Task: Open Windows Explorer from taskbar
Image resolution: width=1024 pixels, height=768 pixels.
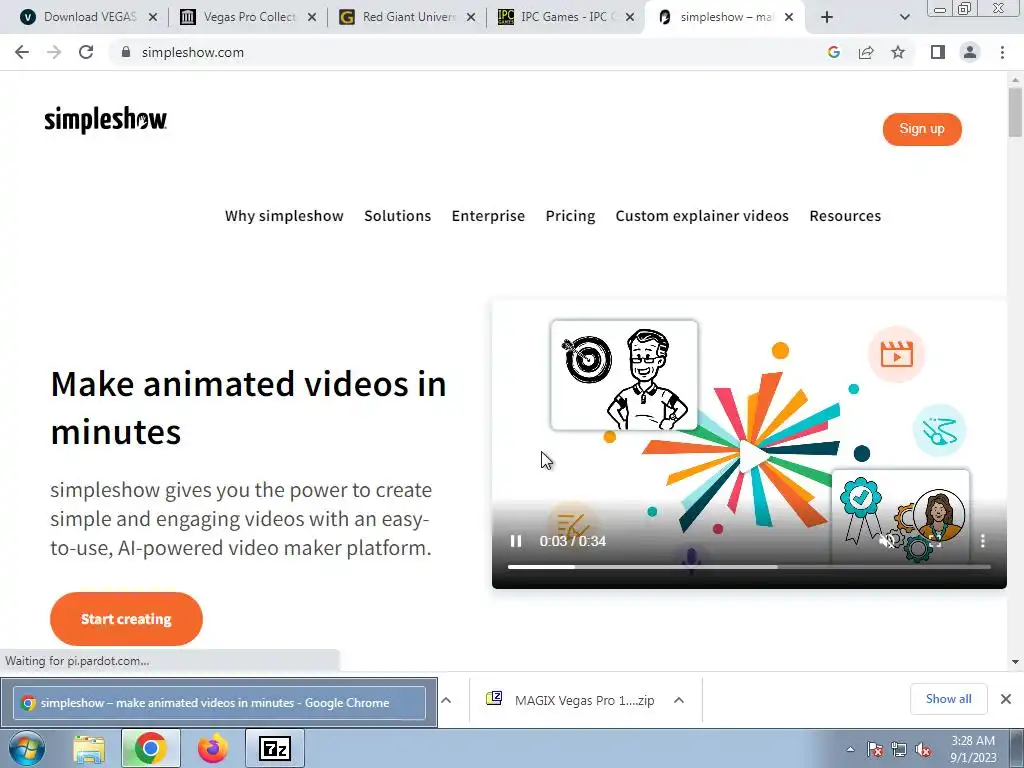Action: pos(89,748)
